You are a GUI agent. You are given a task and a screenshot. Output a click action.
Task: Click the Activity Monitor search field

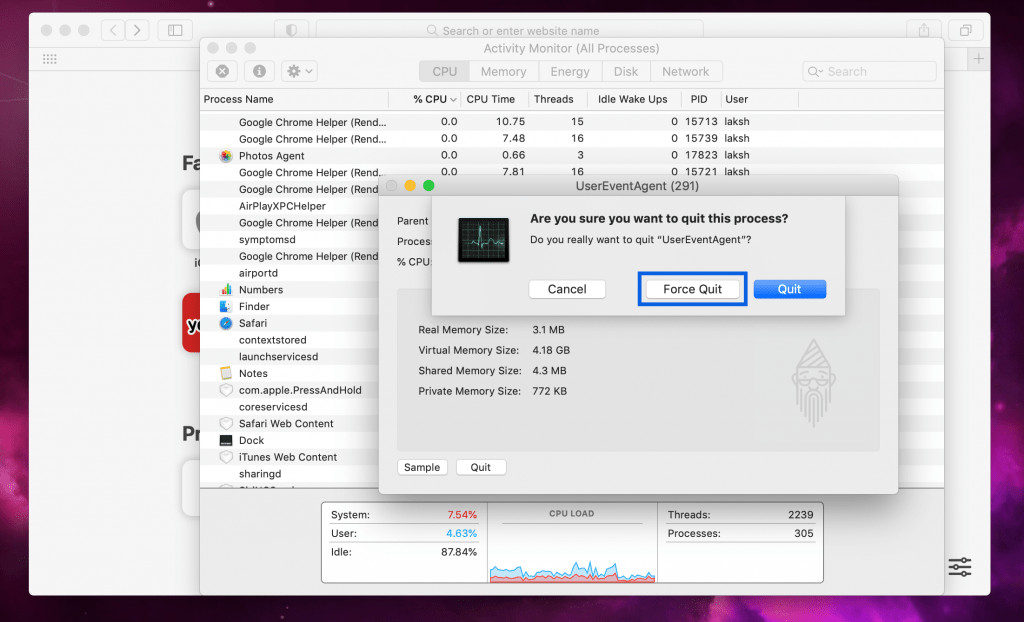click(x=869, y=71)
